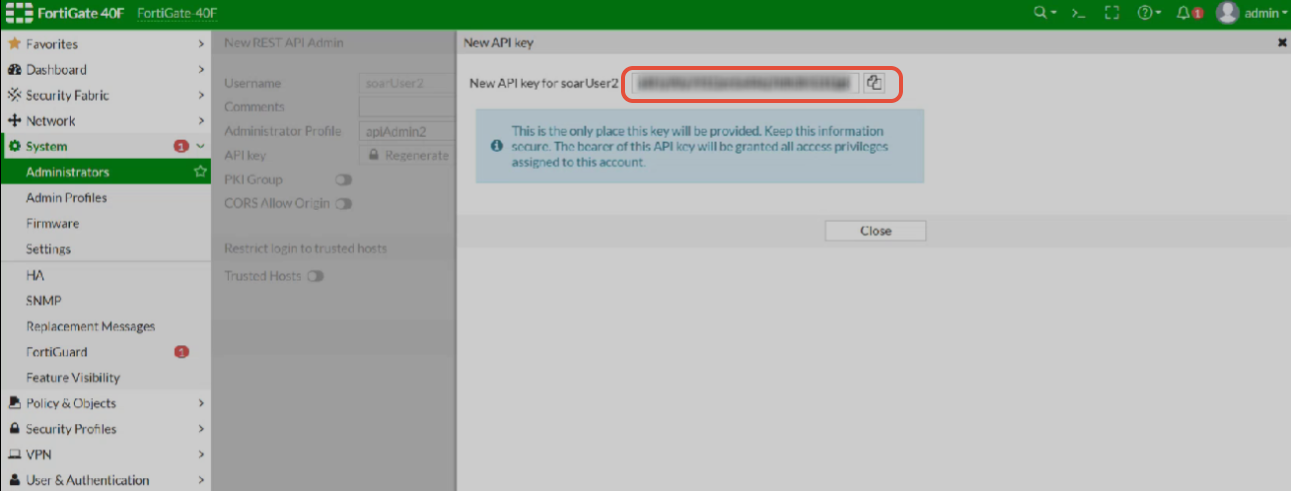Toggle the Trusted Hosts switch
Screen dimensions: 1291x491
(x=316, y=276)
